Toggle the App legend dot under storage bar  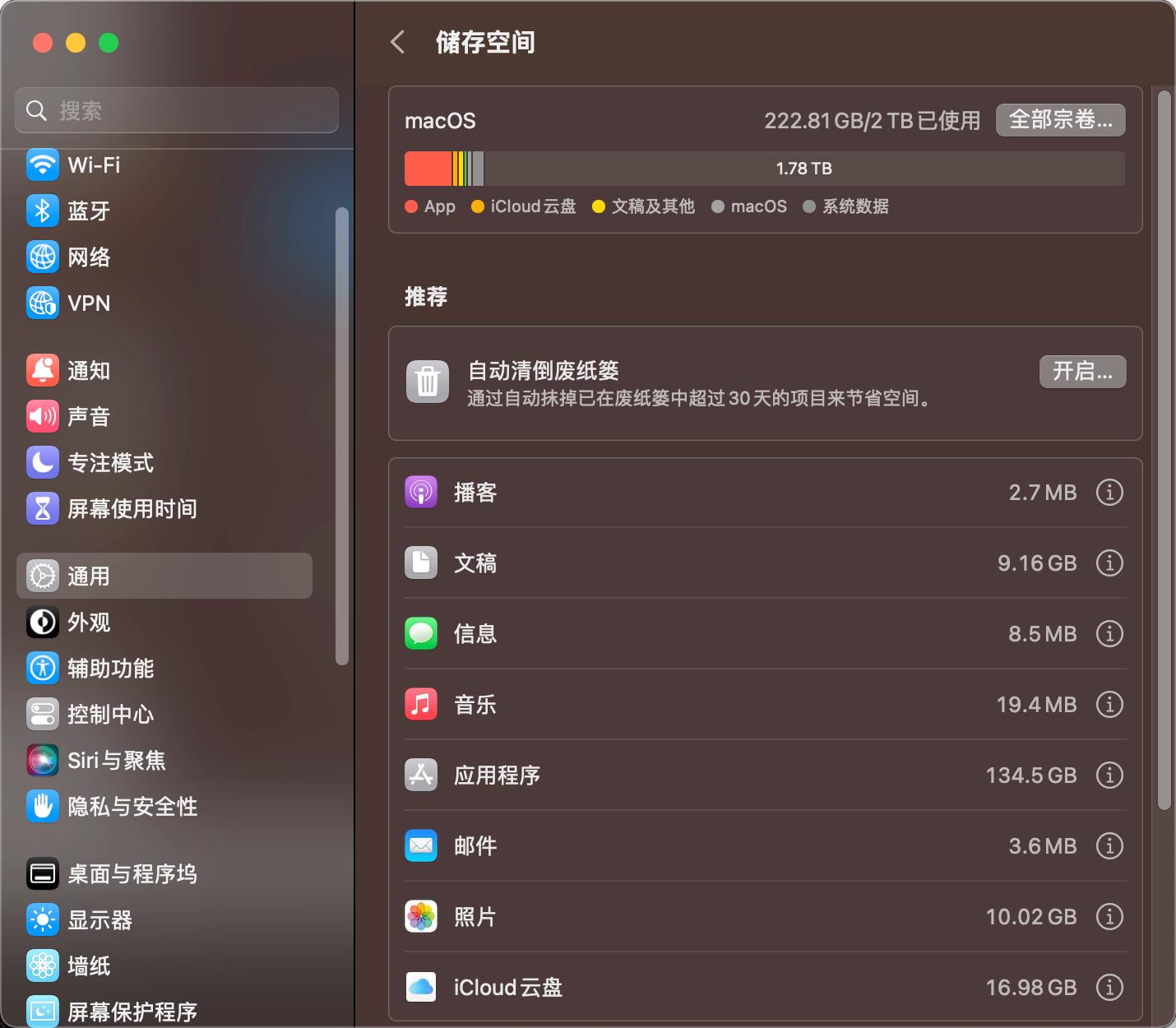pyautogui.click(x=410, y=206)
